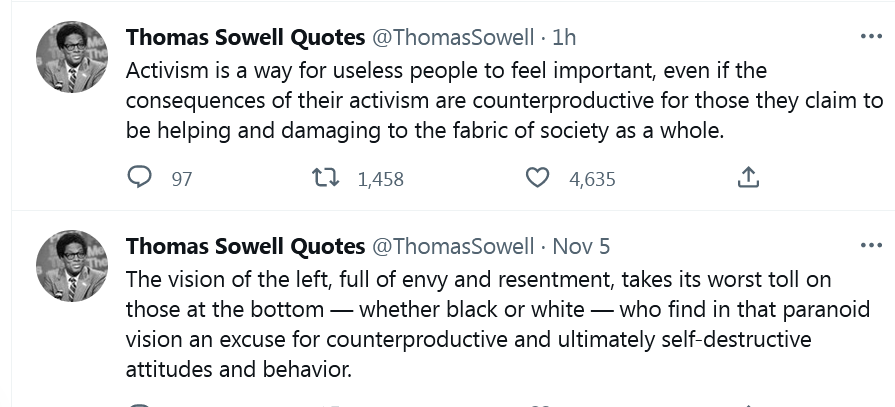Share the first tweet via share icon

coord(746,179)
